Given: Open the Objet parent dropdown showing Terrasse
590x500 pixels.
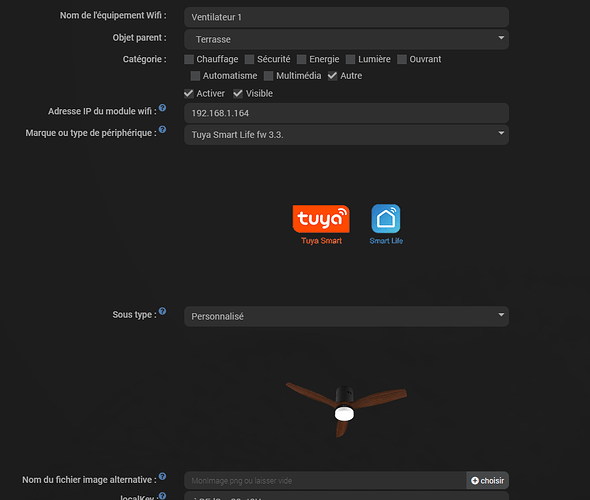Looking at the screenshot, I should 347,39.
